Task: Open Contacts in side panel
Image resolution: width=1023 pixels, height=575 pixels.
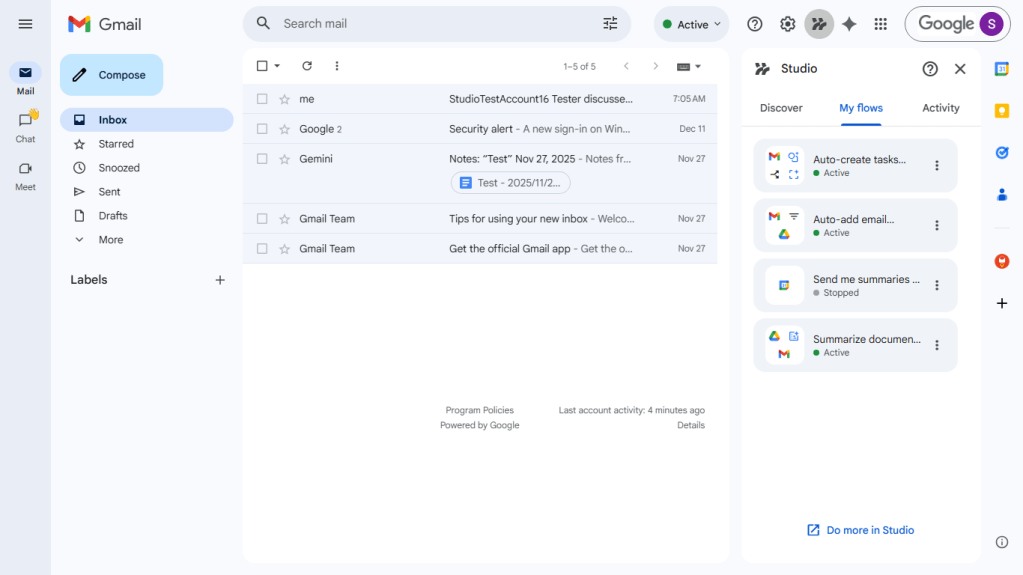Action: pos(1002,194)
